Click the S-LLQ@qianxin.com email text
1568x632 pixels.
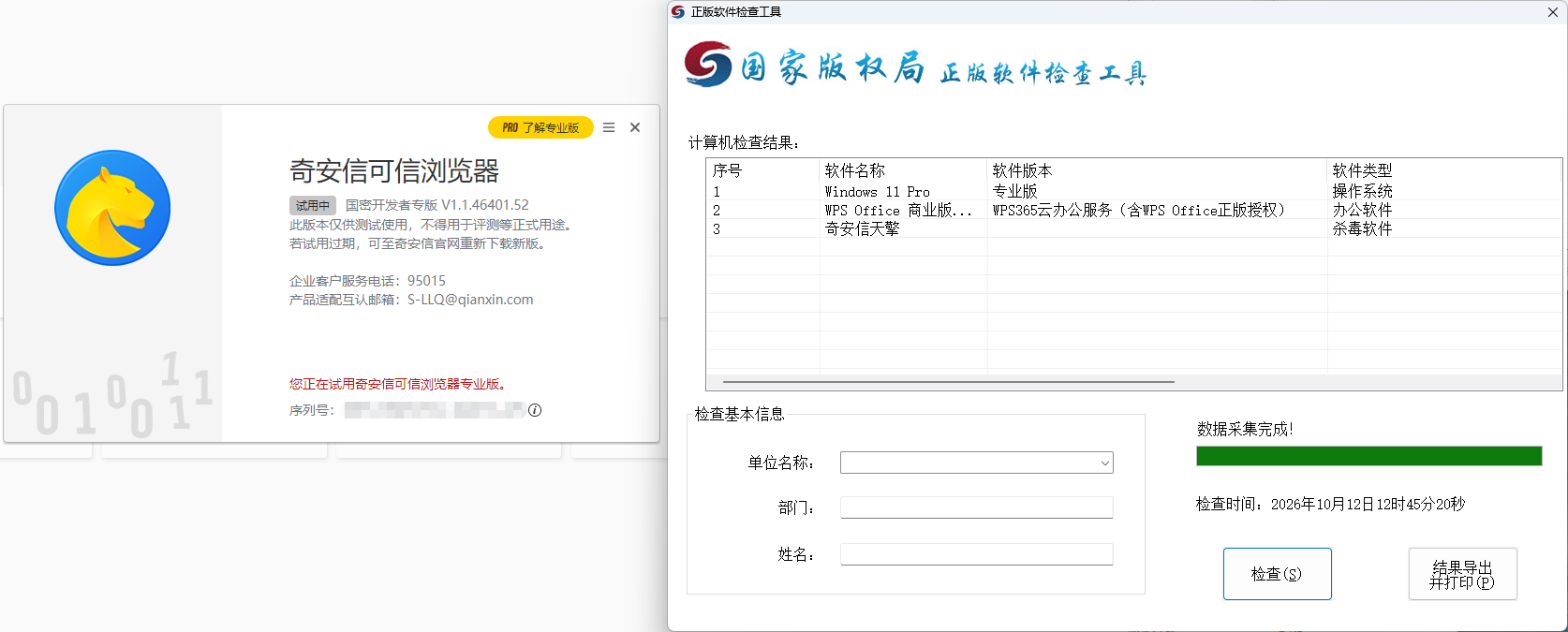point(470,300)
